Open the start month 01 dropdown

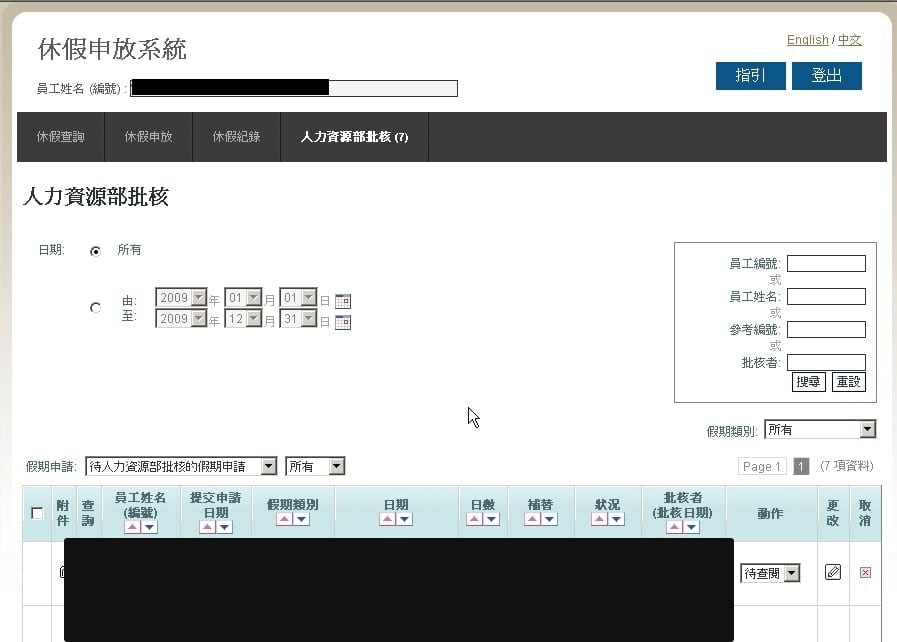click(243, 298)
